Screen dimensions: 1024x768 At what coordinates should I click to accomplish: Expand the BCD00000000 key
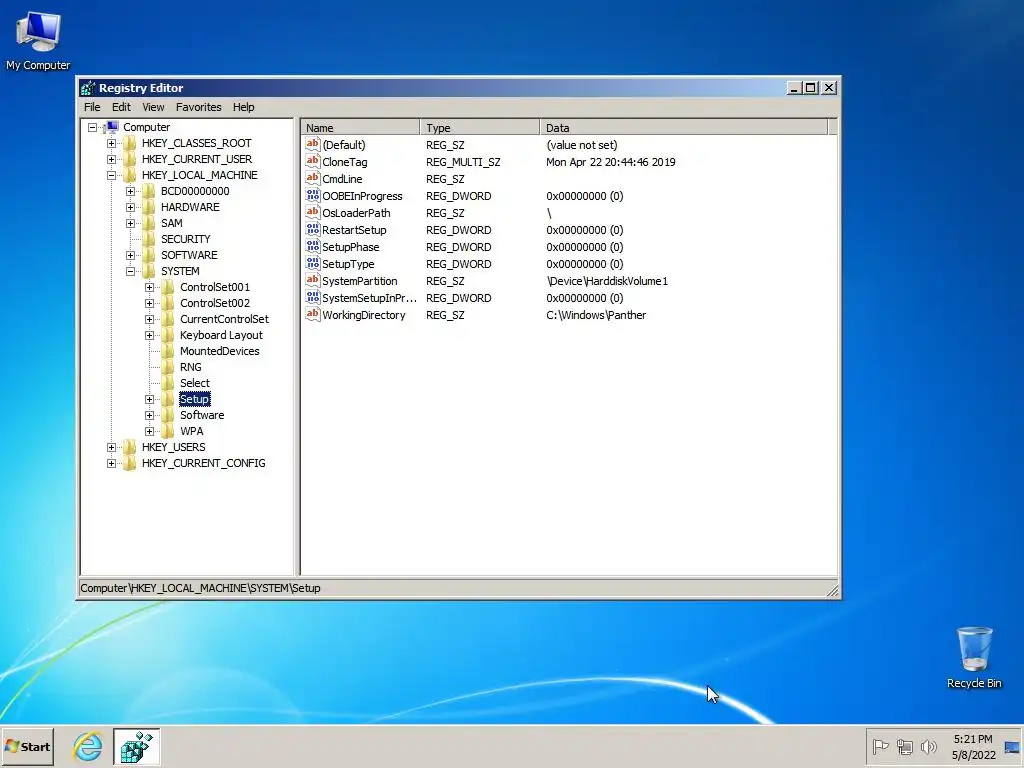[x=130, y=191]
